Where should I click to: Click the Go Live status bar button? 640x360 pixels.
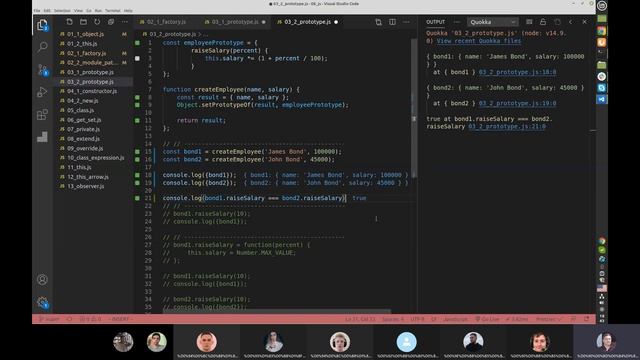[487, 319]
